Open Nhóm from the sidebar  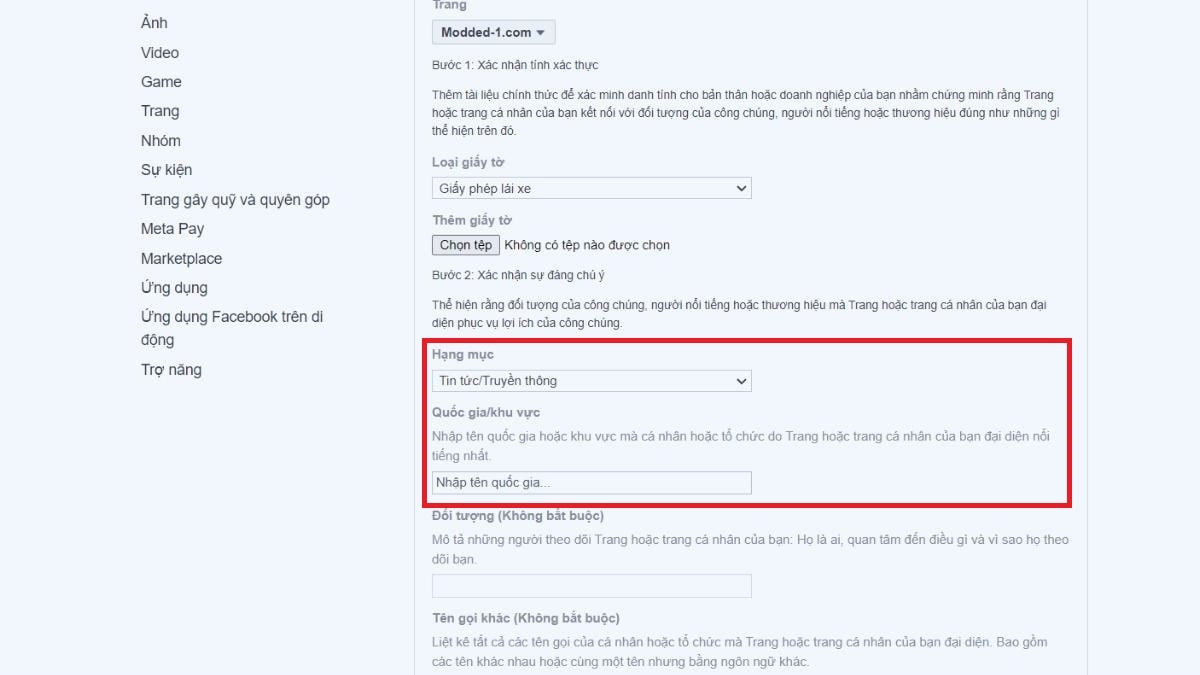[x=161, y=141]
